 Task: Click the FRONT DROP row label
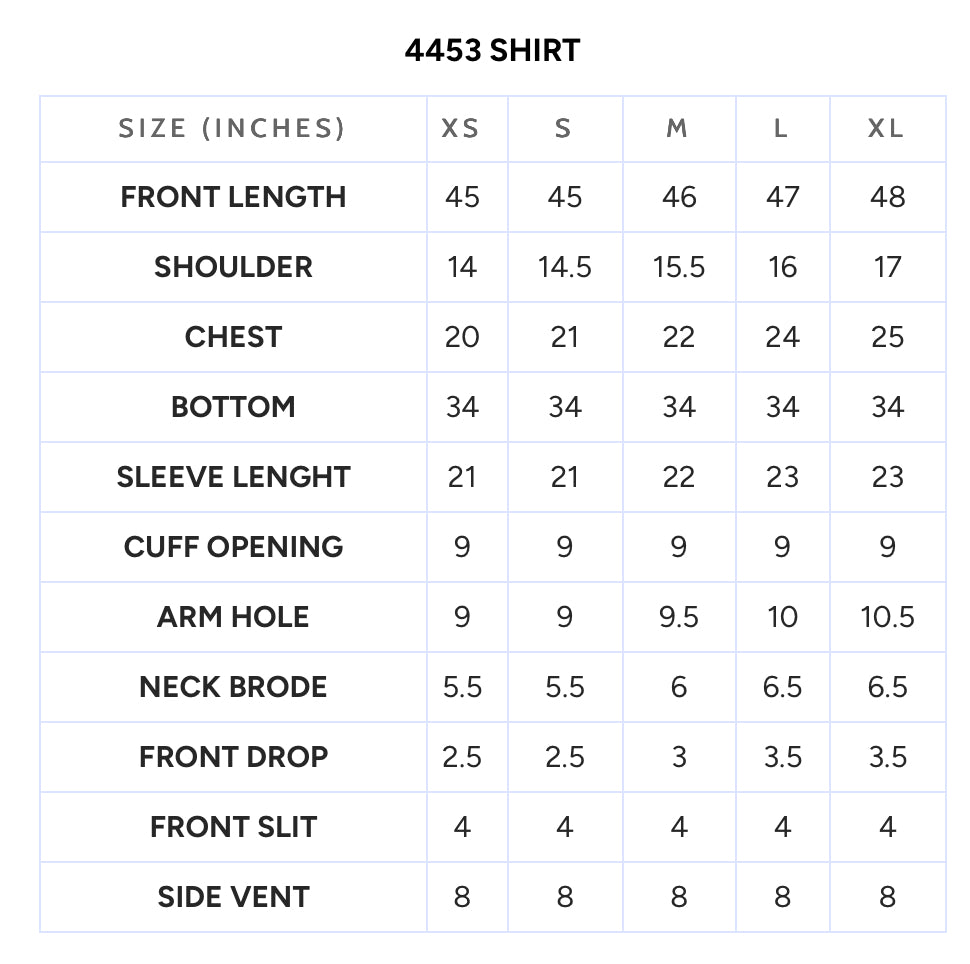233,757
